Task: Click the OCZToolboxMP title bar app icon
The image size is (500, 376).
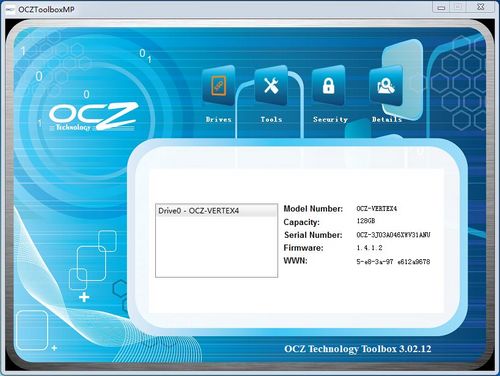Action: point(11,9)
